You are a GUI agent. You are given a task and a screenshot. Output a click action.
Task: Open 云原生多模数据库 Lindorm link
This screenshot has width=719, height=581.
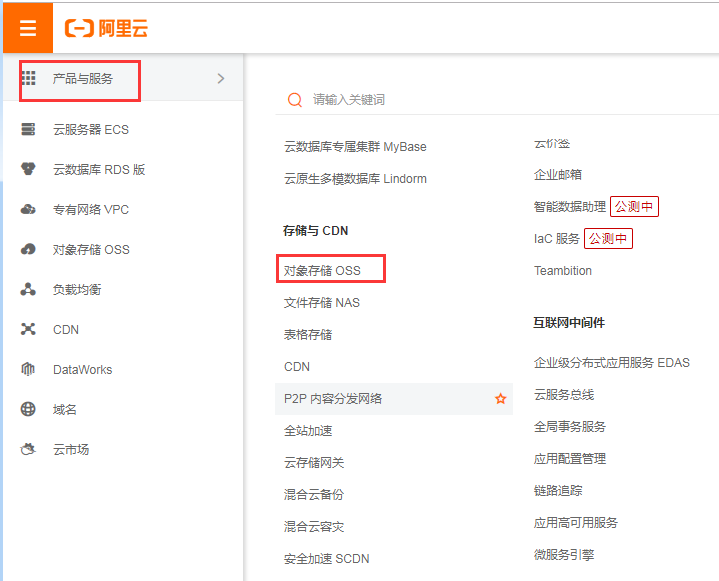pyautogui.click(x=355, y=178)
